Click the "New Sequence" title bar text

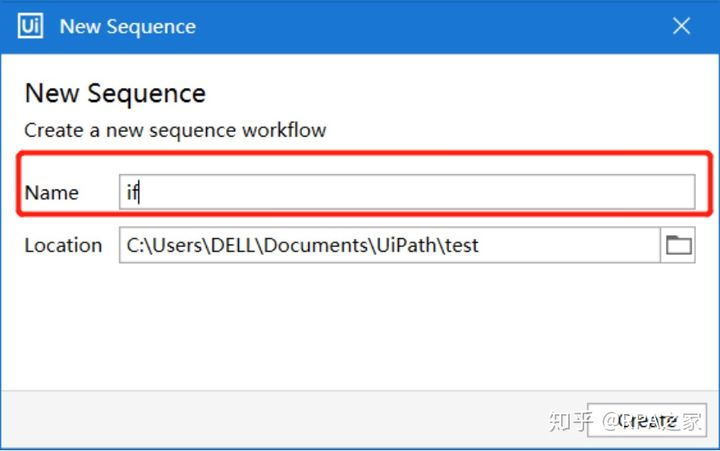(x=128, y=26)
